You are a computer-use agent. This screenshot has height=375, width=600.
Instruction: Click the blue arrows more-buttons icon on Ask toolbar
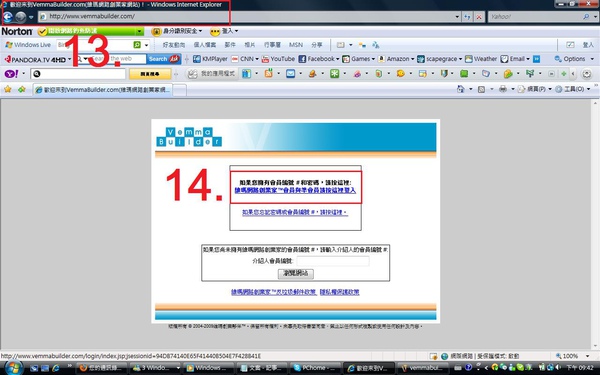(x=536, y=59)
